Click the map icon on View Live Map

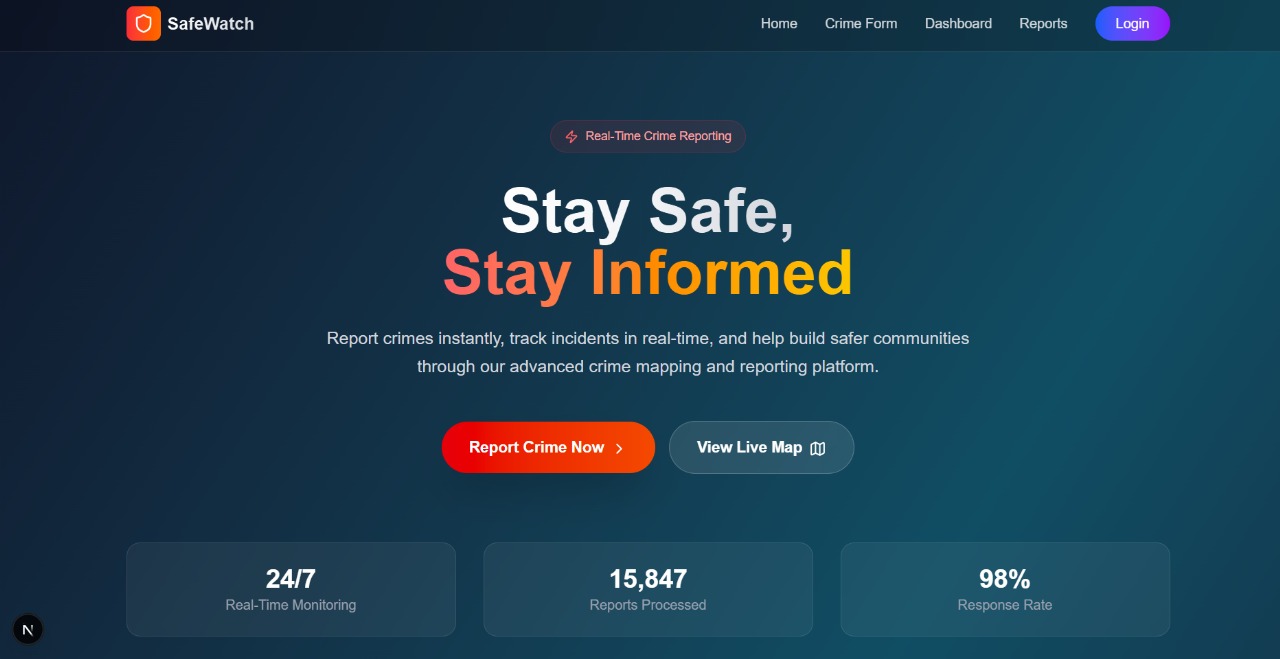pyautogui.click(x=818, y=448)
